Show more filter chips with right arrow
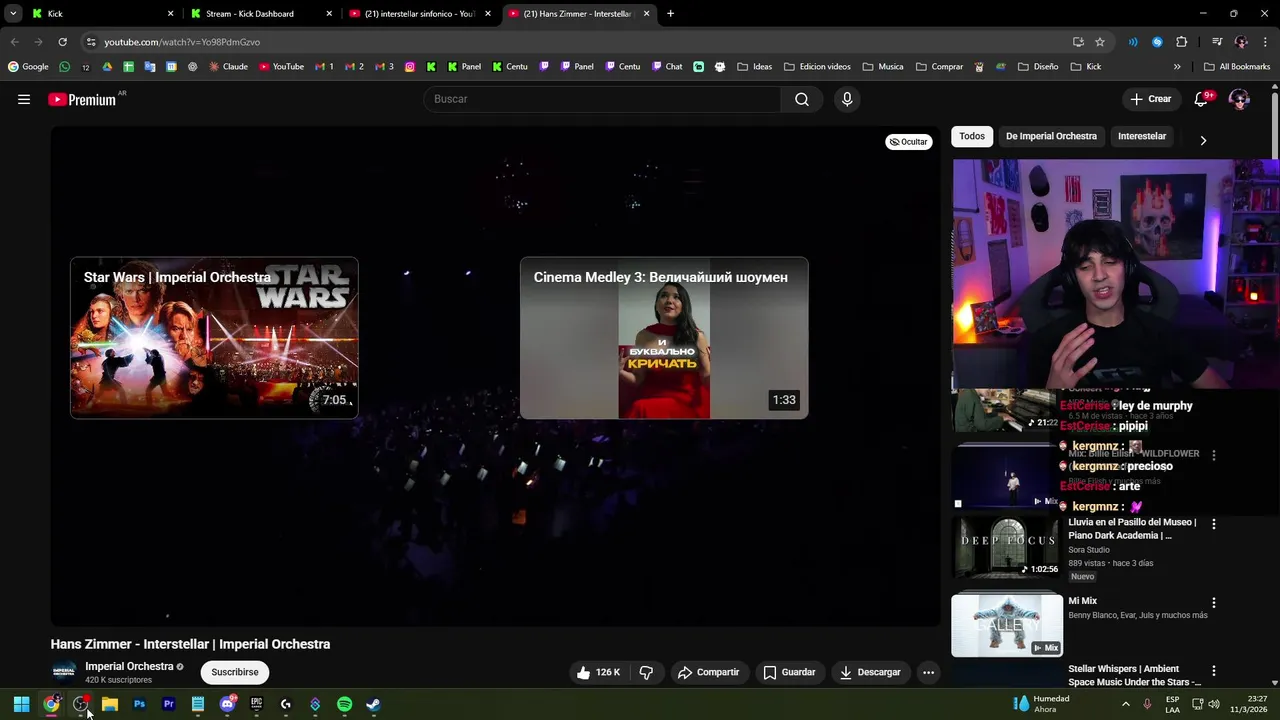The width and height of the screenshot is (1280, 720). coord(1203,141)
